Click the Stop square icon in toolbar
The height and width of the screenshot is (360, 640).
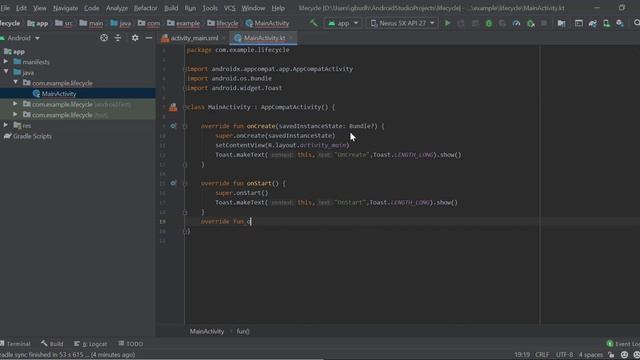pos(544,23)
